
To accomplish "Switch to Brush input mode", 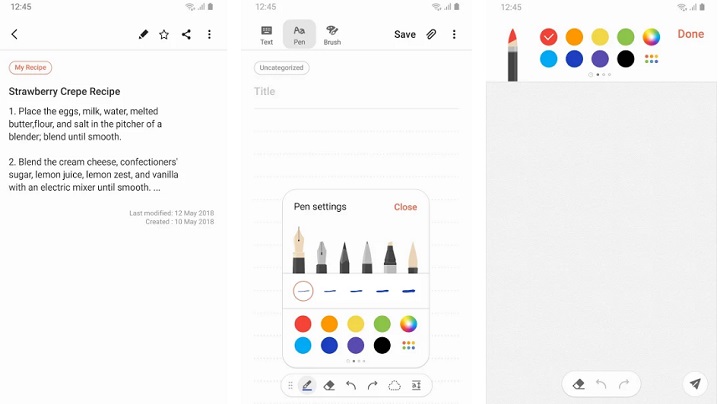I will (332, 35).
